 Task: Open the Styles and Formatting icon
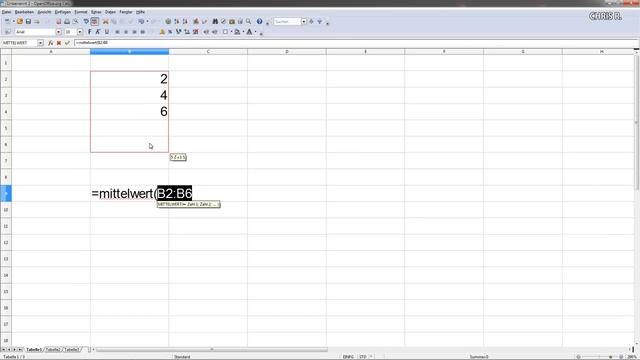[7, 32]
